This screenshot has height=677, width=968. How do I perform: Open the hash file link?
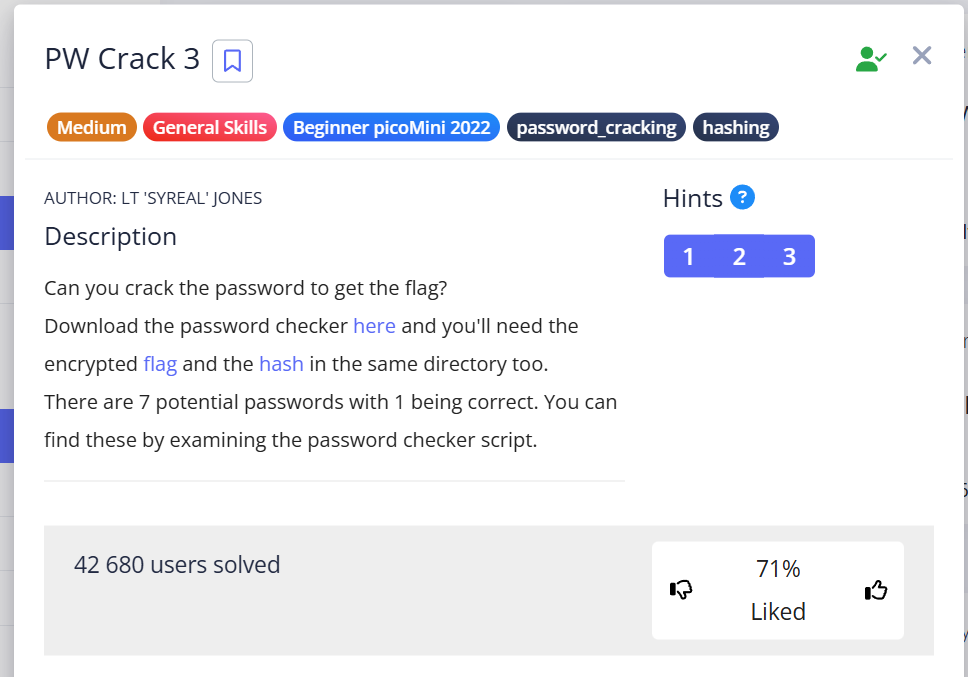pos(281,364)
